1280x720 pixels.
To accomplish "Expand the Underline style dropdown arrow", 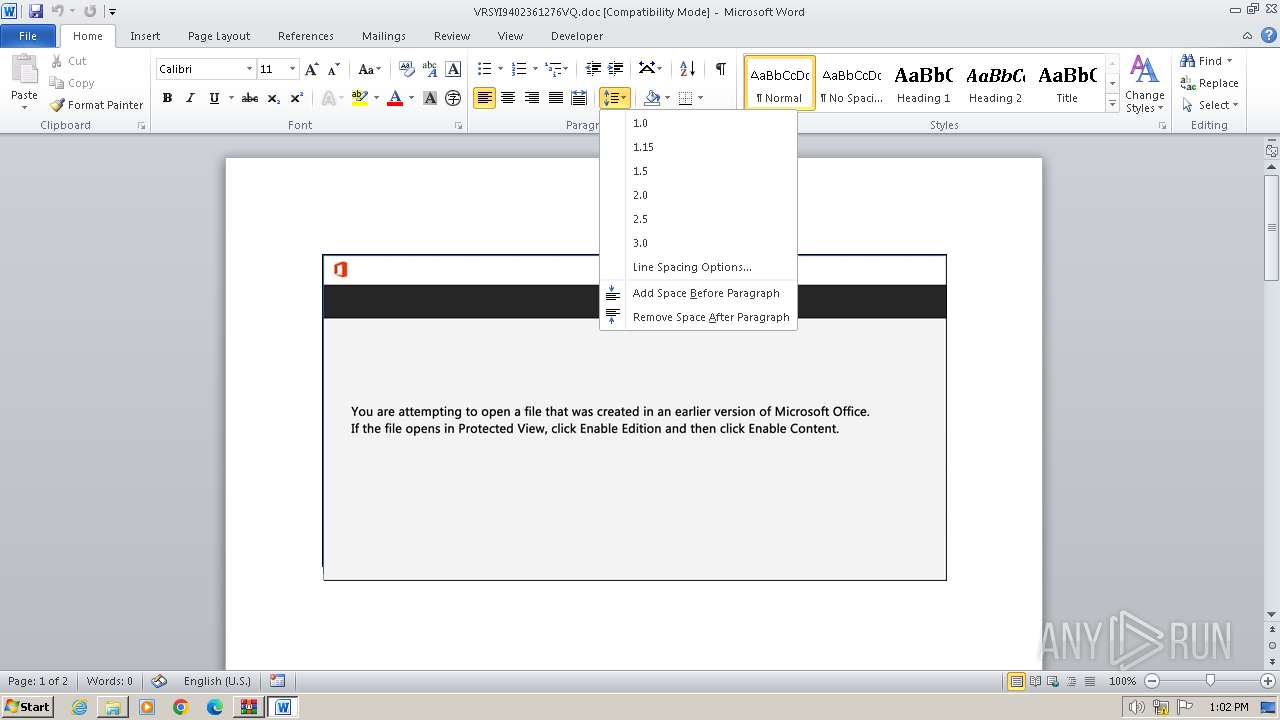I will [231, 98].
